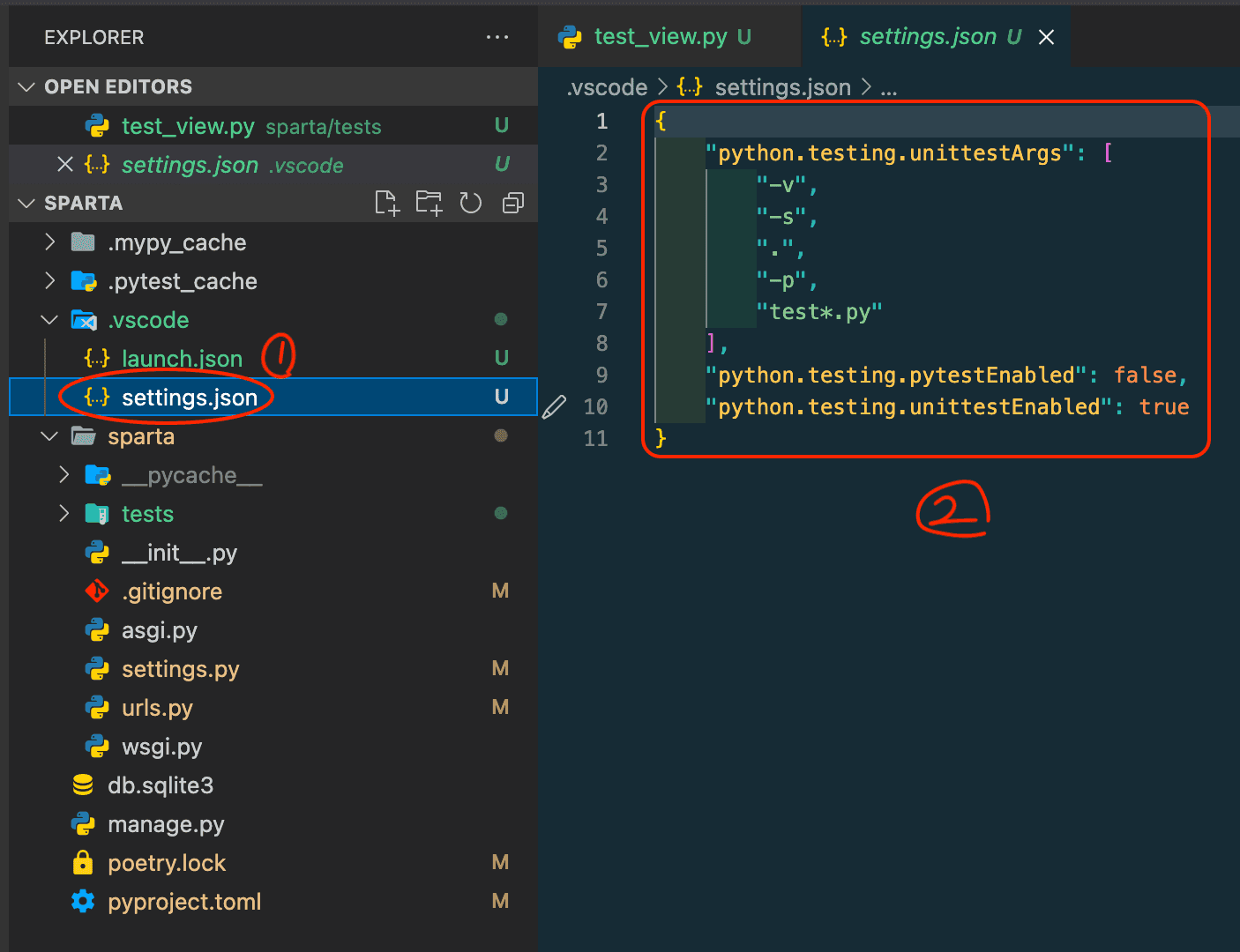This screenshot has width=1240, height=952.
Task: Open the poetry.lock file
Action: click(x=167, y=862)
